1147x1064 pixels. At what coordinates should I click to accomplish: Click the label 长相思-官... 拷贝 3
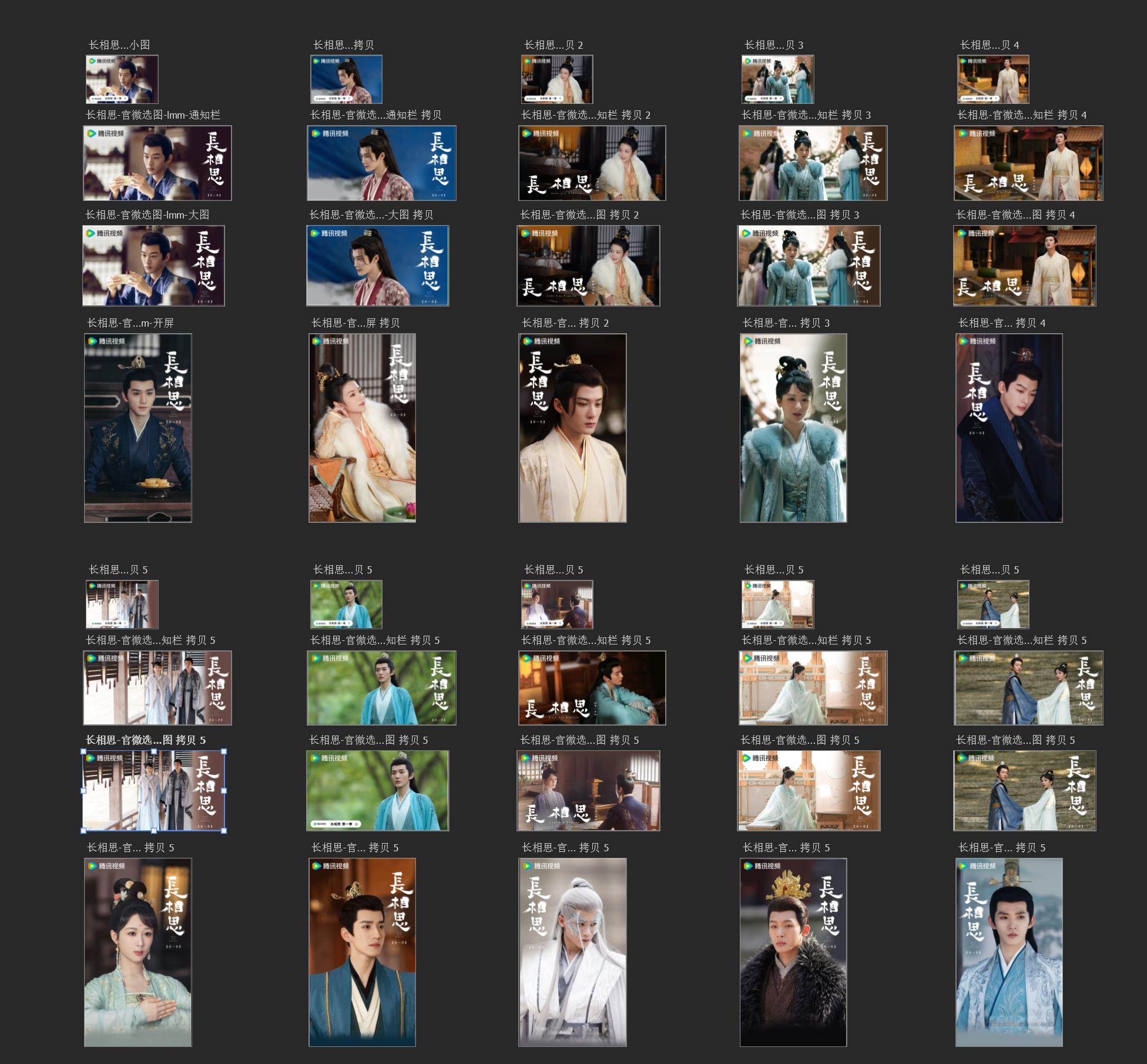(786, 323)
